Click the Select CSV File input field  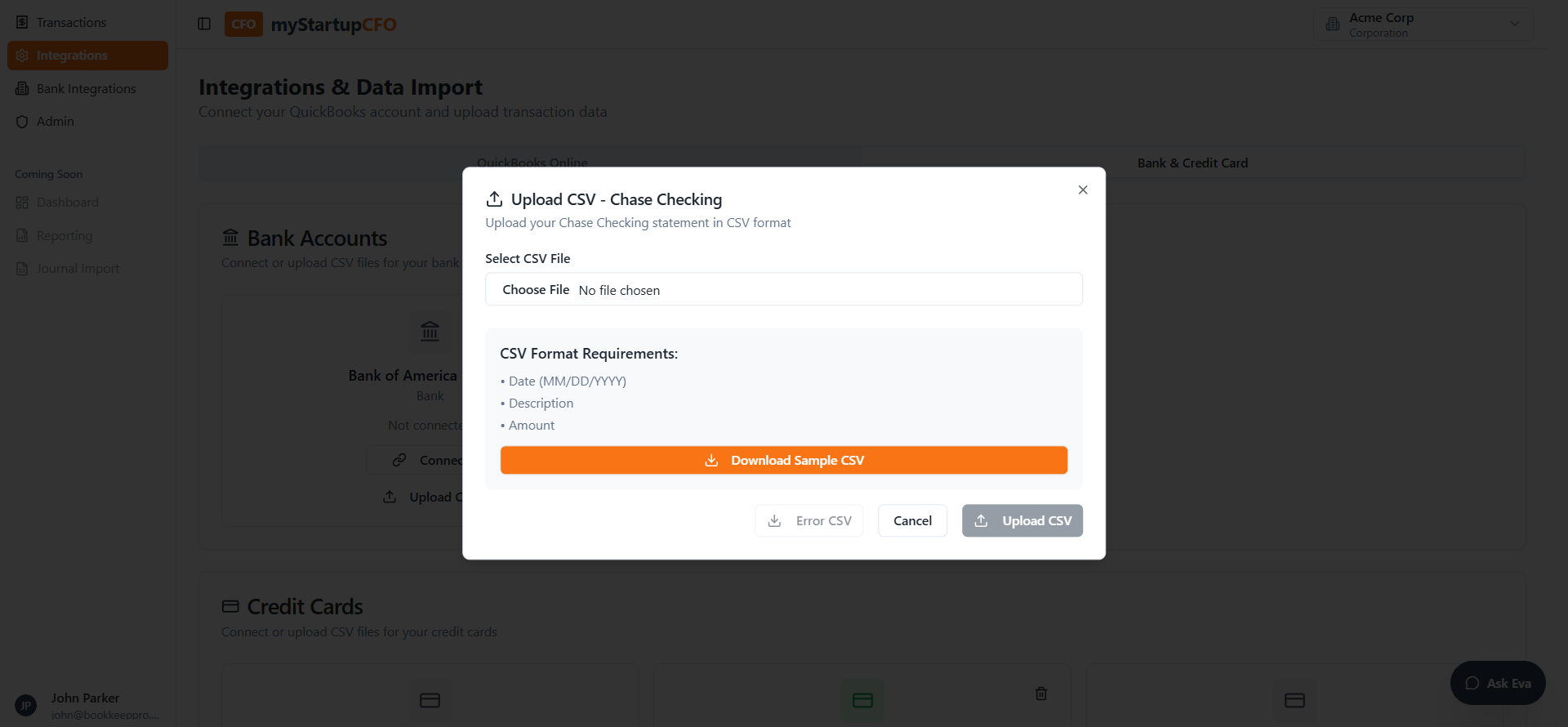click(x=783, y=289)
